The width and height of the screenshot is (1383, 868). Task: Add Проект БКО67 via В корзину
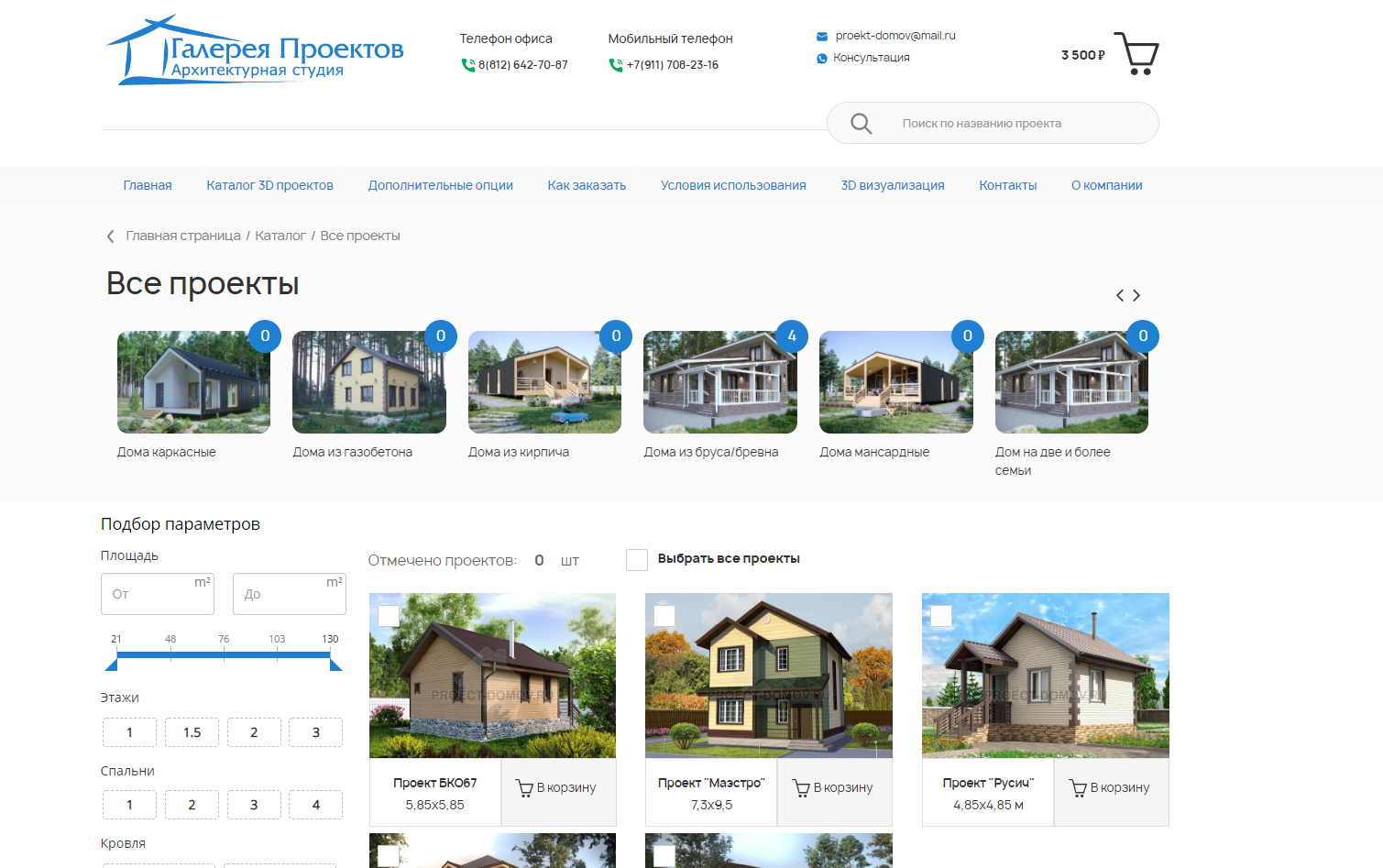[558, 792]
